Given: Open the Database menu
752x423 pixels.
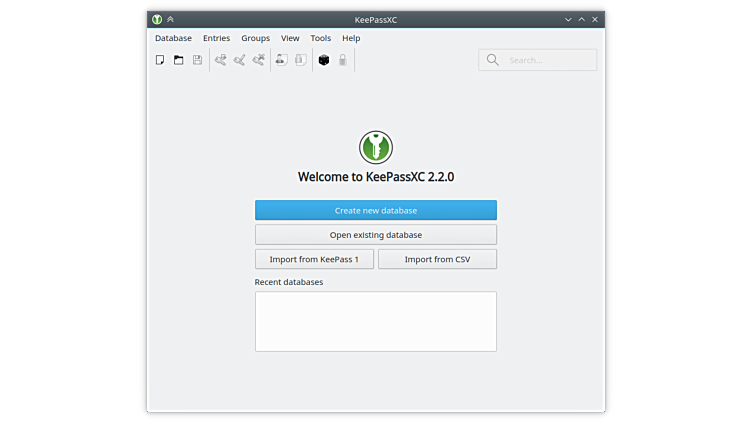Looking at the screenshot, I should pos(173,38).
